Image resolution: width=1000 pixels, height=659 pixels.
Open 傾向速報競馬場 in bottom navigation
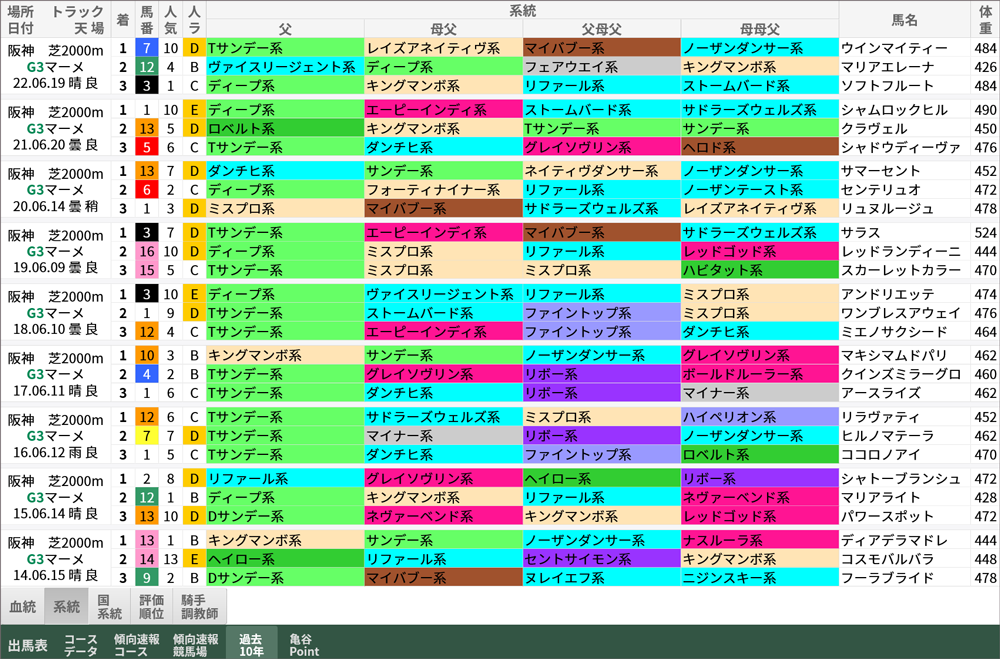(x=196, y=645)
